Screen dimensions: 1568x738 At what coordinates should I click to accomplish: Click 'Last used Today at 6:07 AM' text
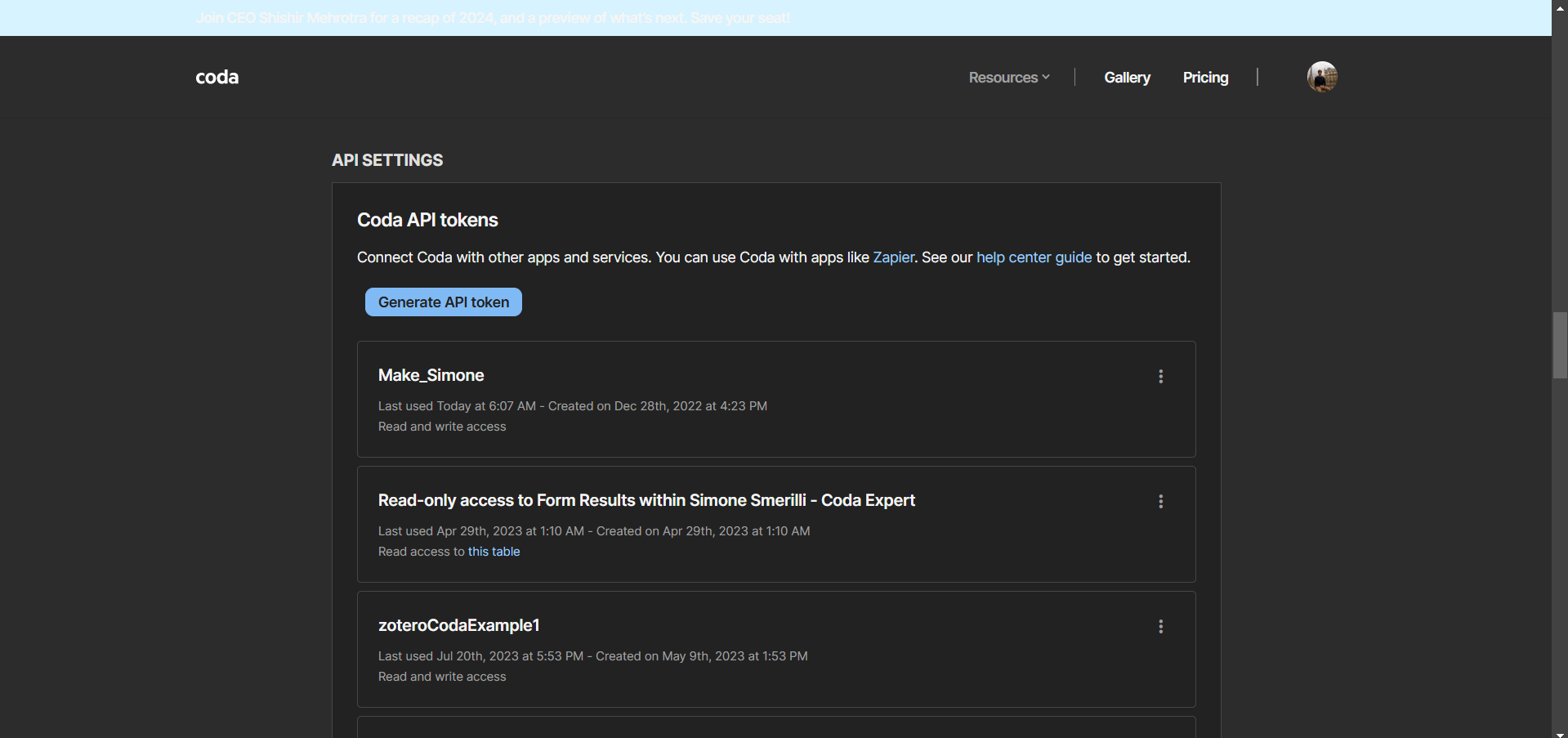tap(457, 406)
